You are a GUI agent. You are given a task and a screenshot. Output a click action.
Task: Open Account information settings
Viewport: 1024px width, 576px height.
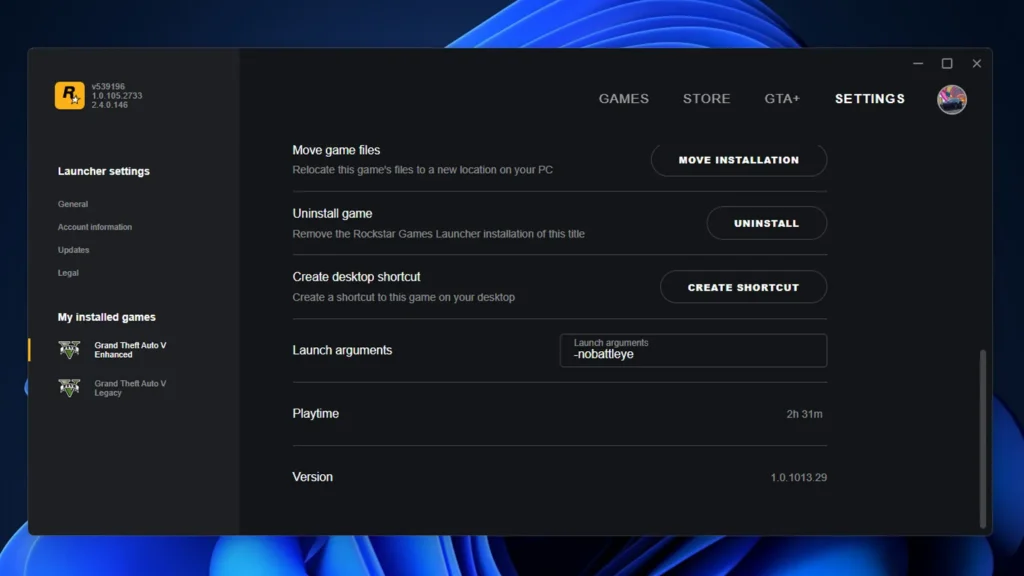95,227
